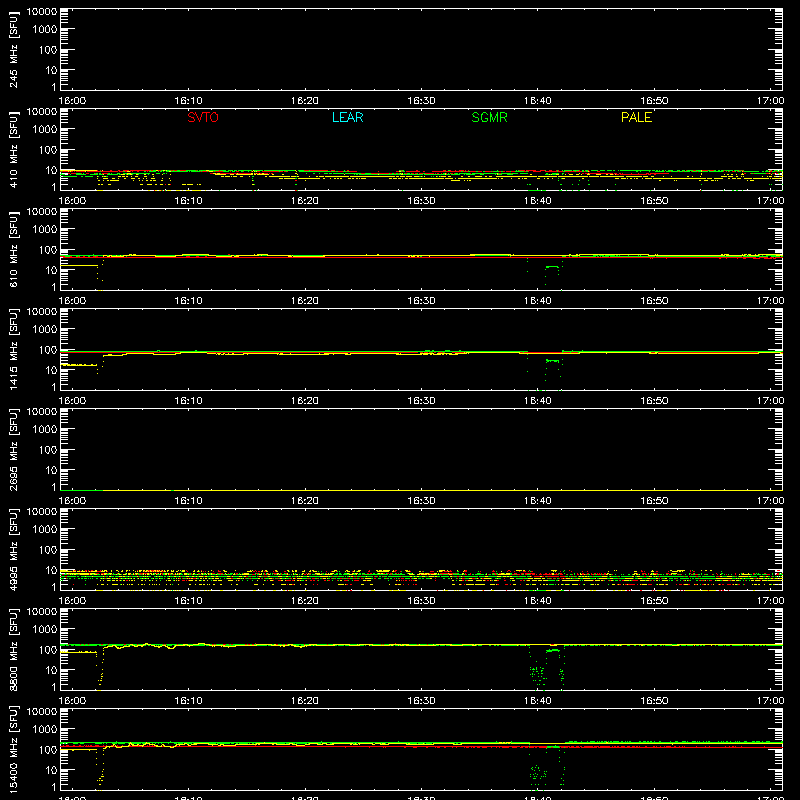Select the 245 MHz [SFU] axis title

point(13,49)
